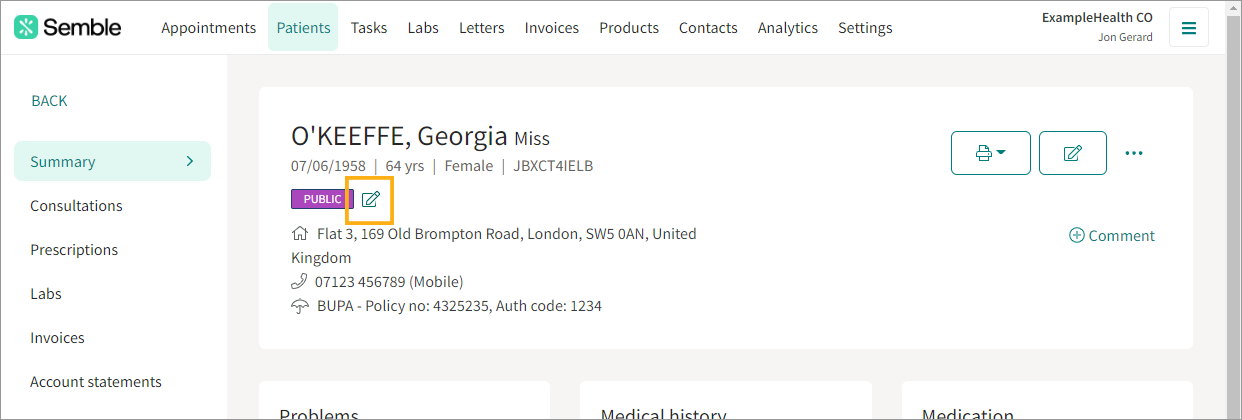Open the three-dot more options menu
Image resolution: width=1242 pixels, height=420 pixels.
tap(1133, 153)
